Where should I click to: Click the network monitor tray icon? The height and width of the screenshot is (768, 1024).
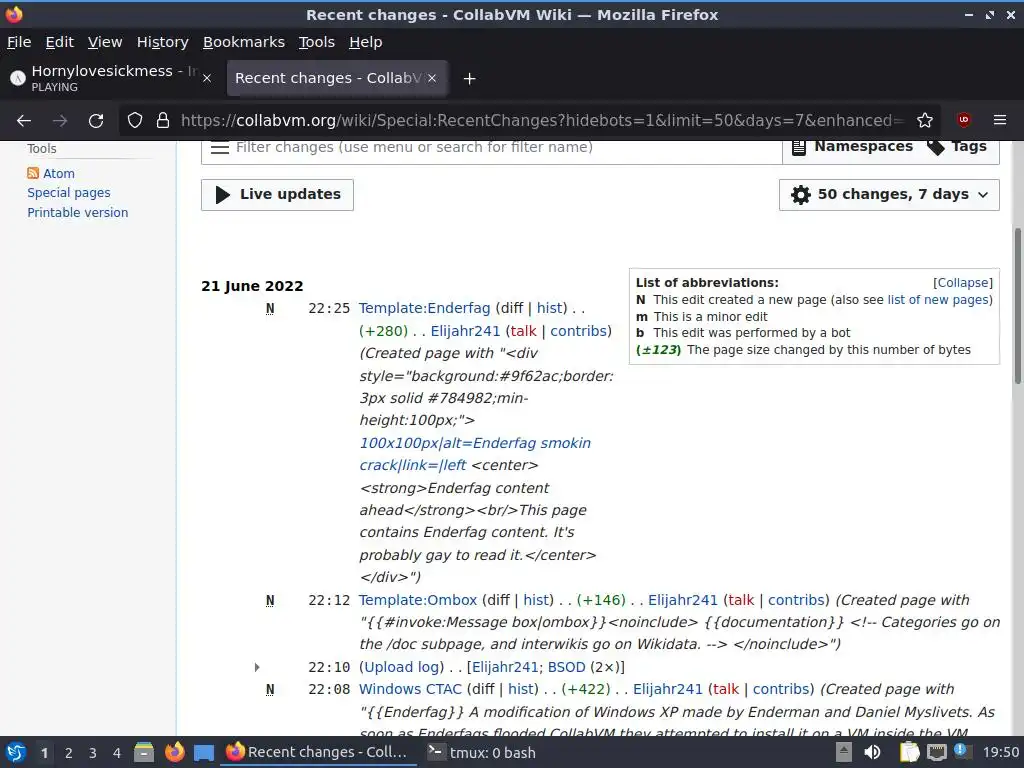(936, 752)
